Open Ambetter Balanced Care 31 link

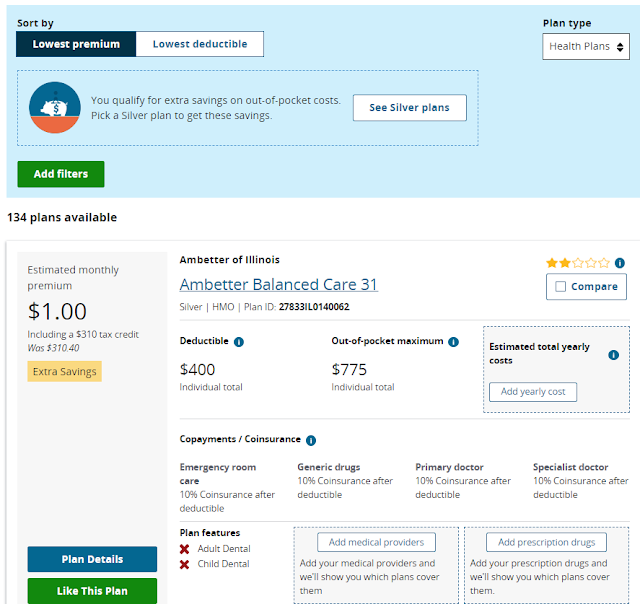[x=279, y=285]
